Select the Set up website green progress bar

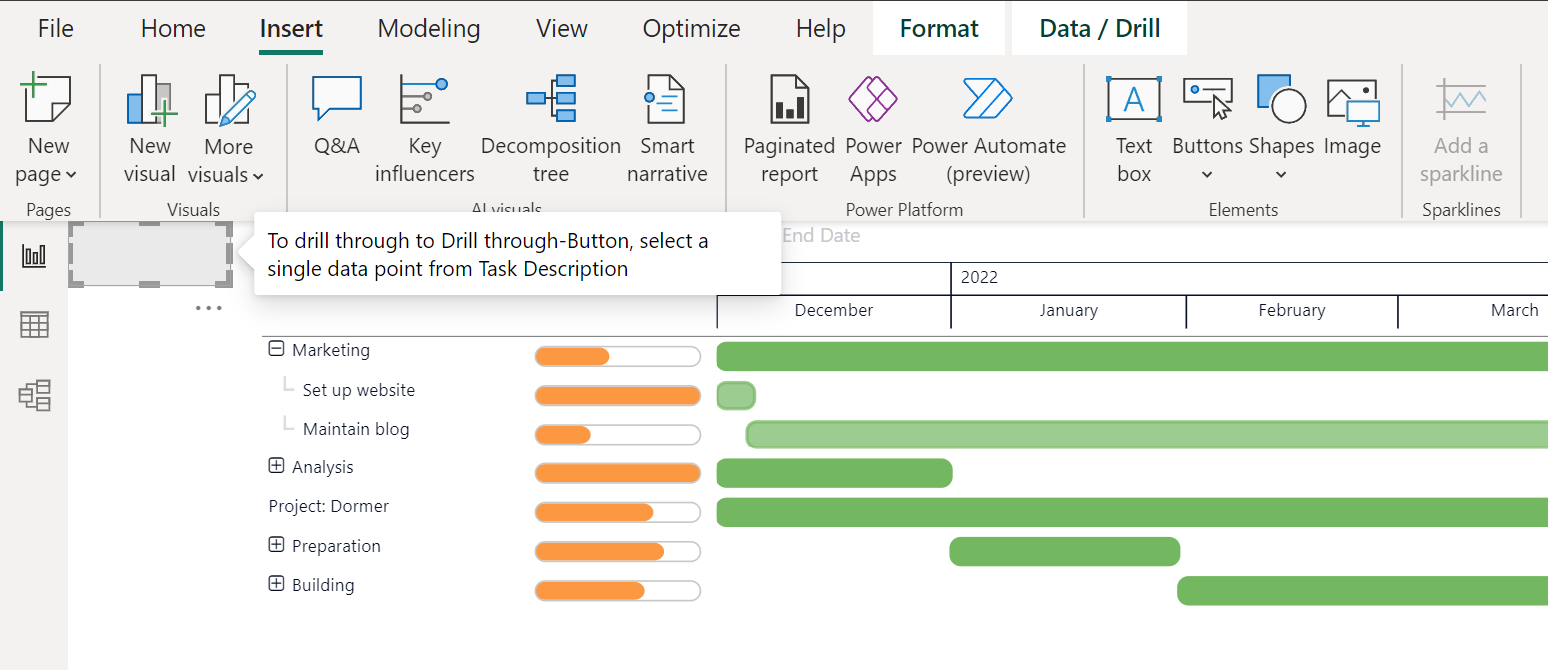(736, 395)
